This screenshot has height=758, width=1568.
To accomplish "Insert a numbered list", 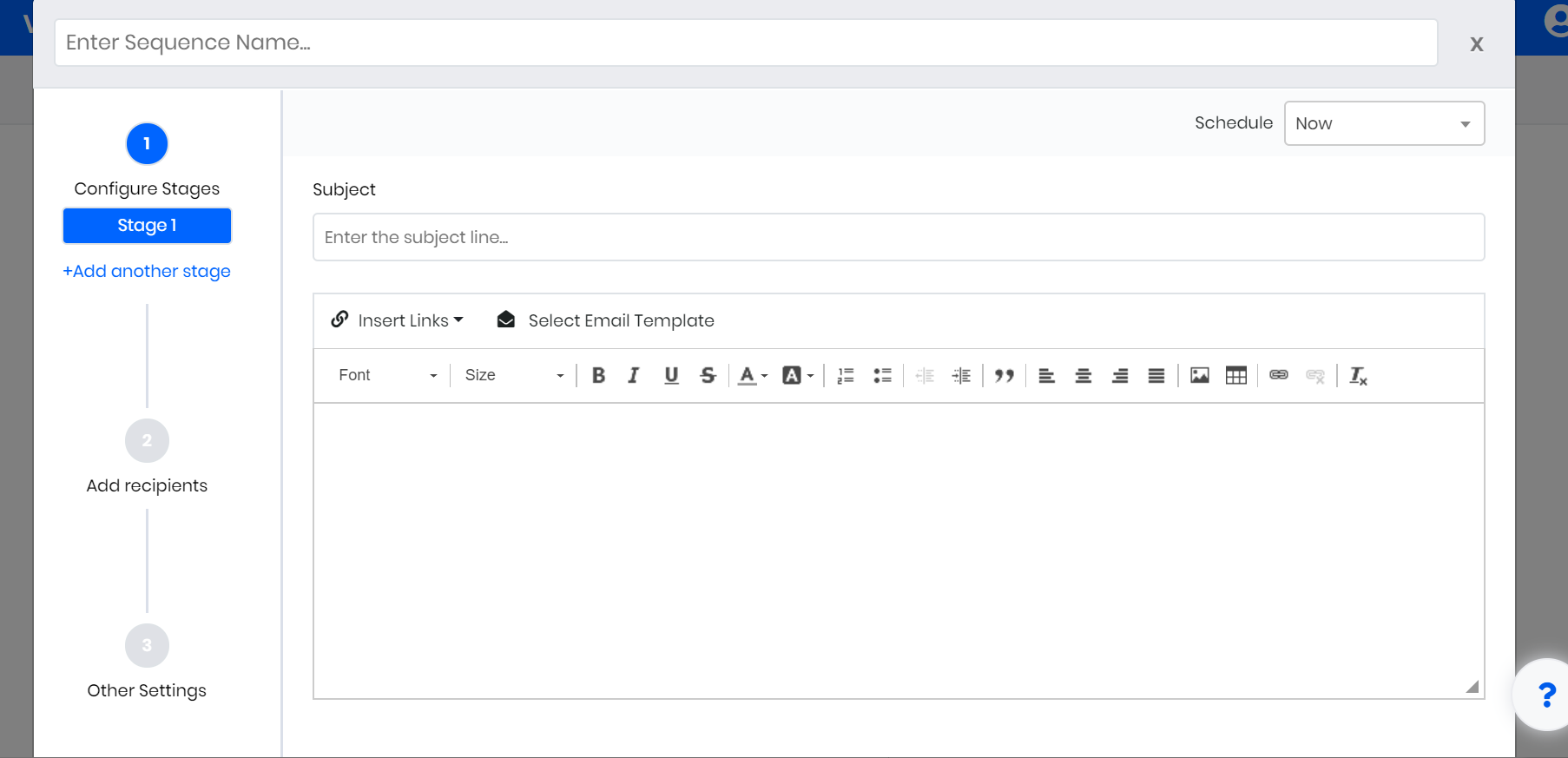I will tap(846, 375).
